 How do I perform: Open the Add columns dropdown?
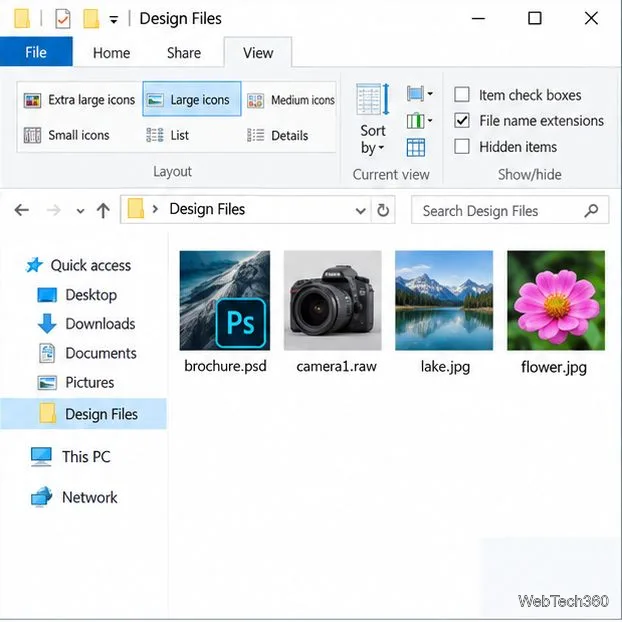click(x=419, y=121)
